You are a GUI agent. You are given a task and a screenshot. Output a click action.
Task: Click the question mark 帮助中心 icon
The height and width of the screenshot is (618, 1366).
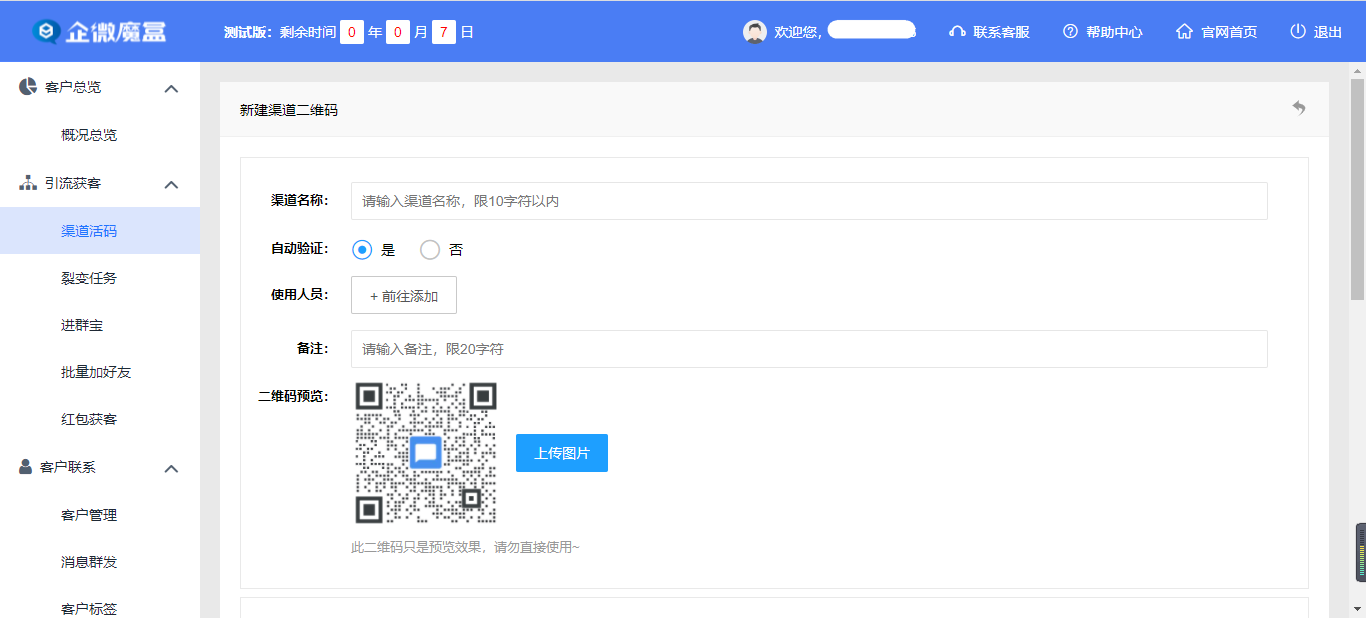click(1070, 32)
